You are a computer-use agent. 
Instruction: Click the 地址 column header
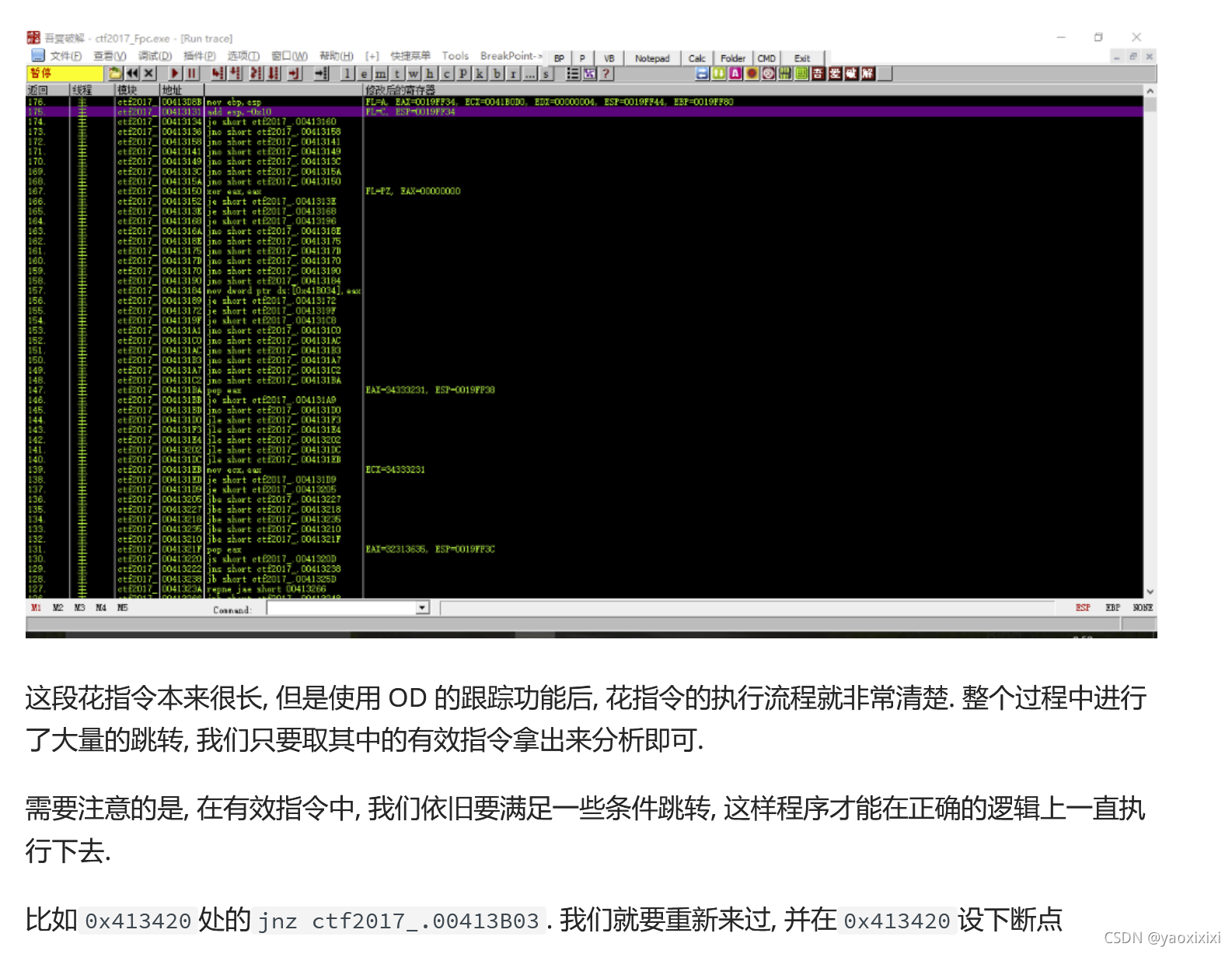[x=182, y=90]
